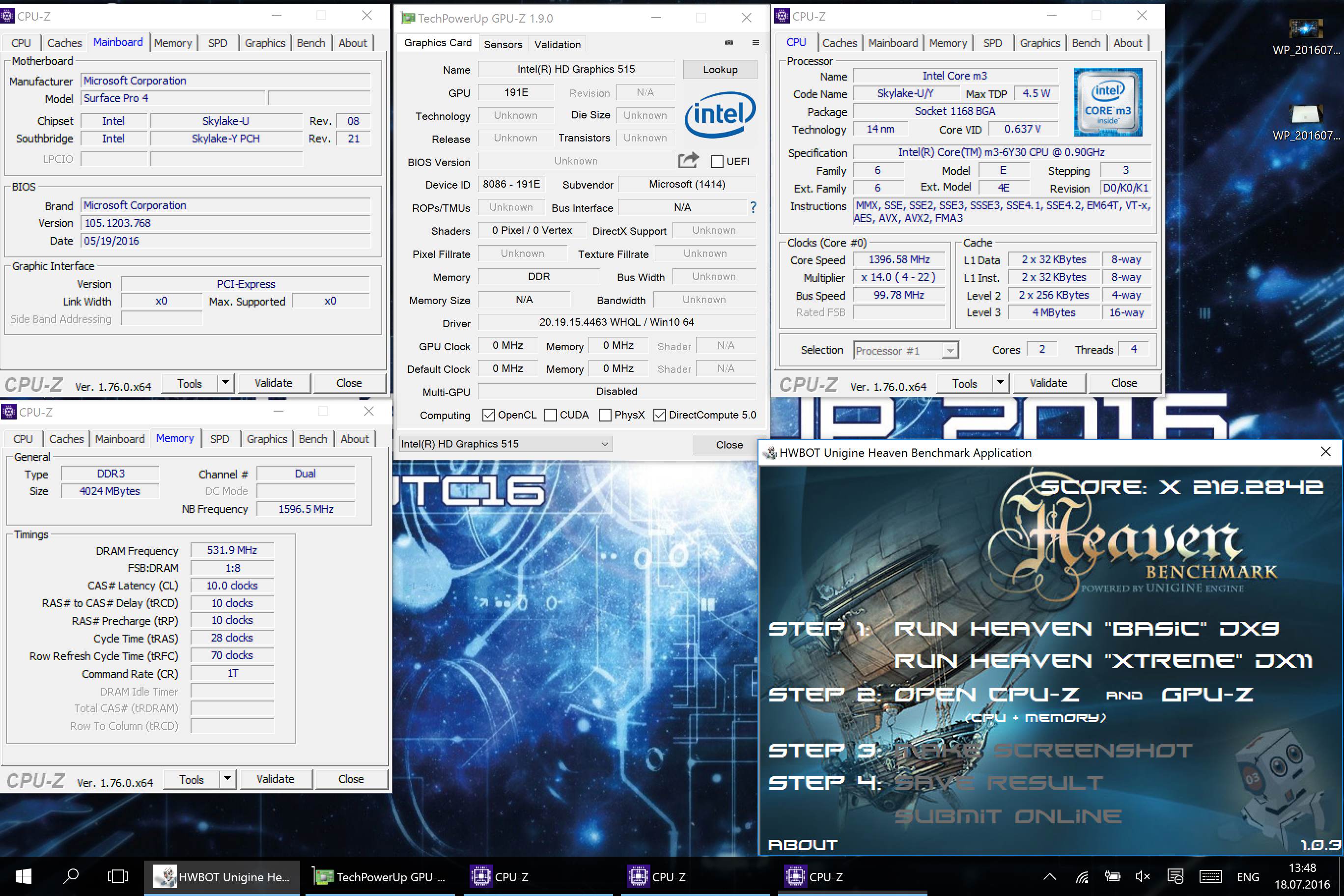This screenshot has width=1344, height=896.
Task: Click the muted volume tray icon
Action: click(x=1143, y=876)
